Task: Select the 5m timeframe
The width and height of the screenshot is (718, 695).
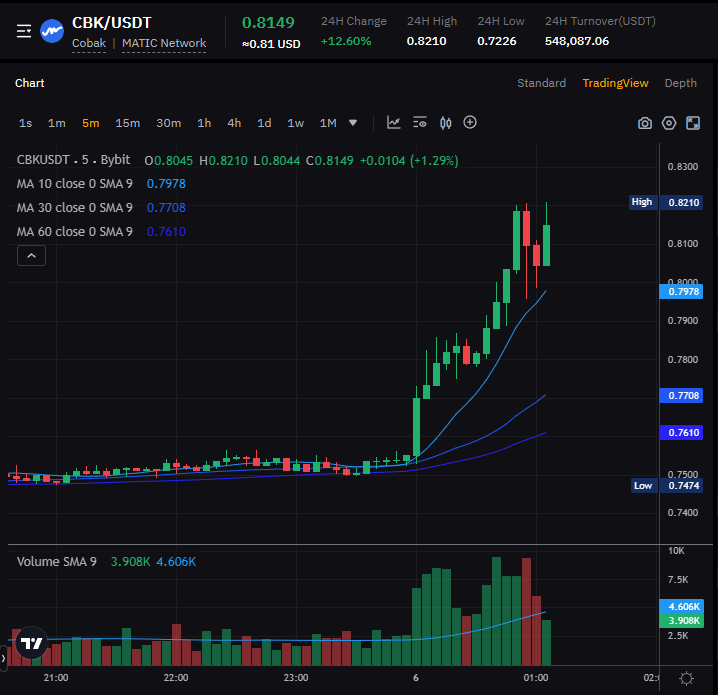Action: [x=91, y=123]
